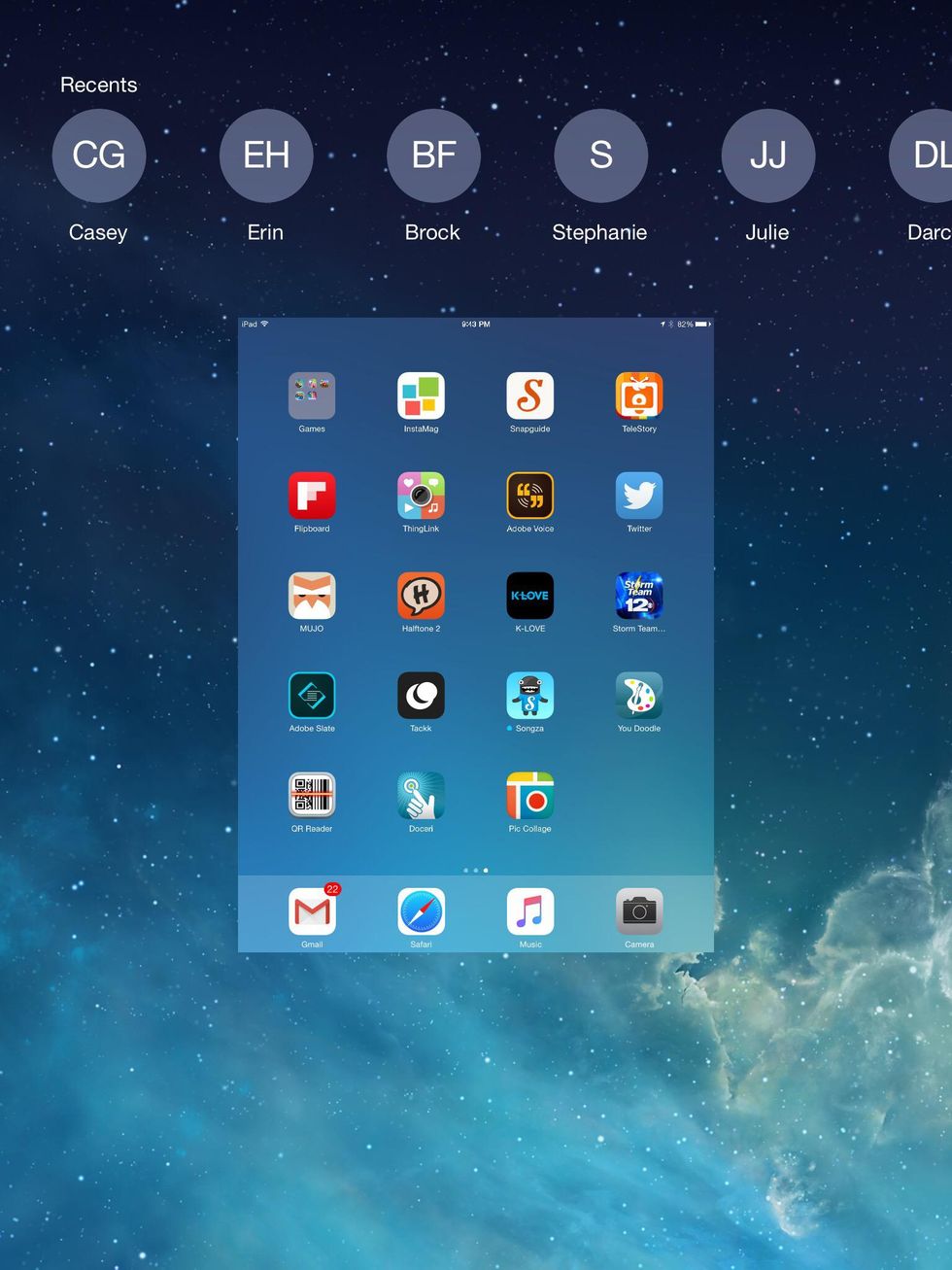Launch the Flipboard app

pyautogui.click(x=312, y=496)
